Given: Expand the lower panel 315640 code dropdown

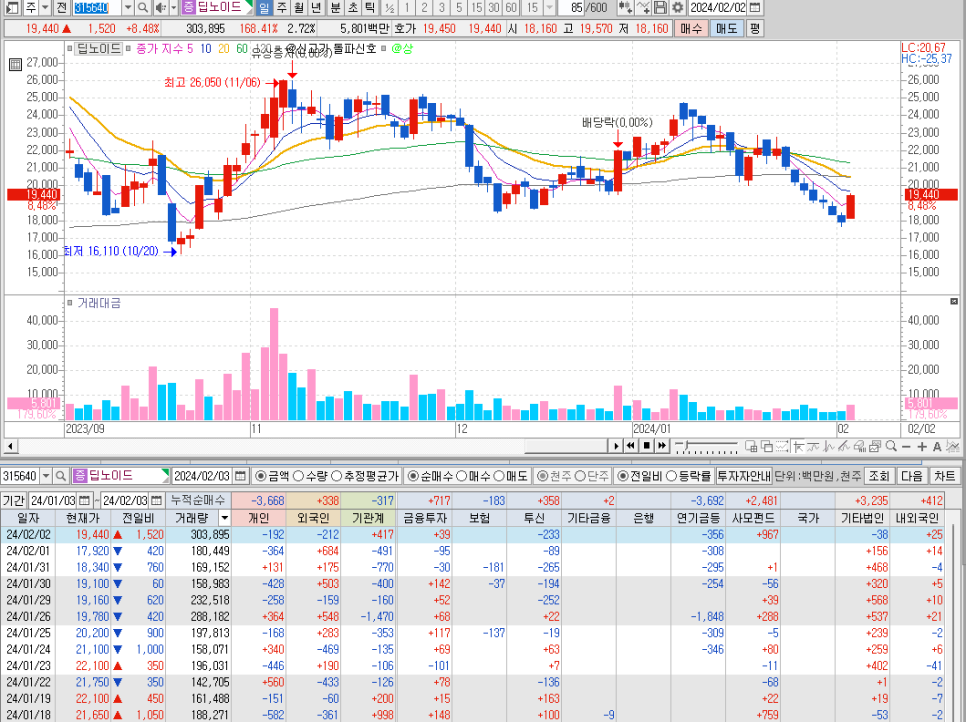Looking at the screenshot, I should (46, 476).
